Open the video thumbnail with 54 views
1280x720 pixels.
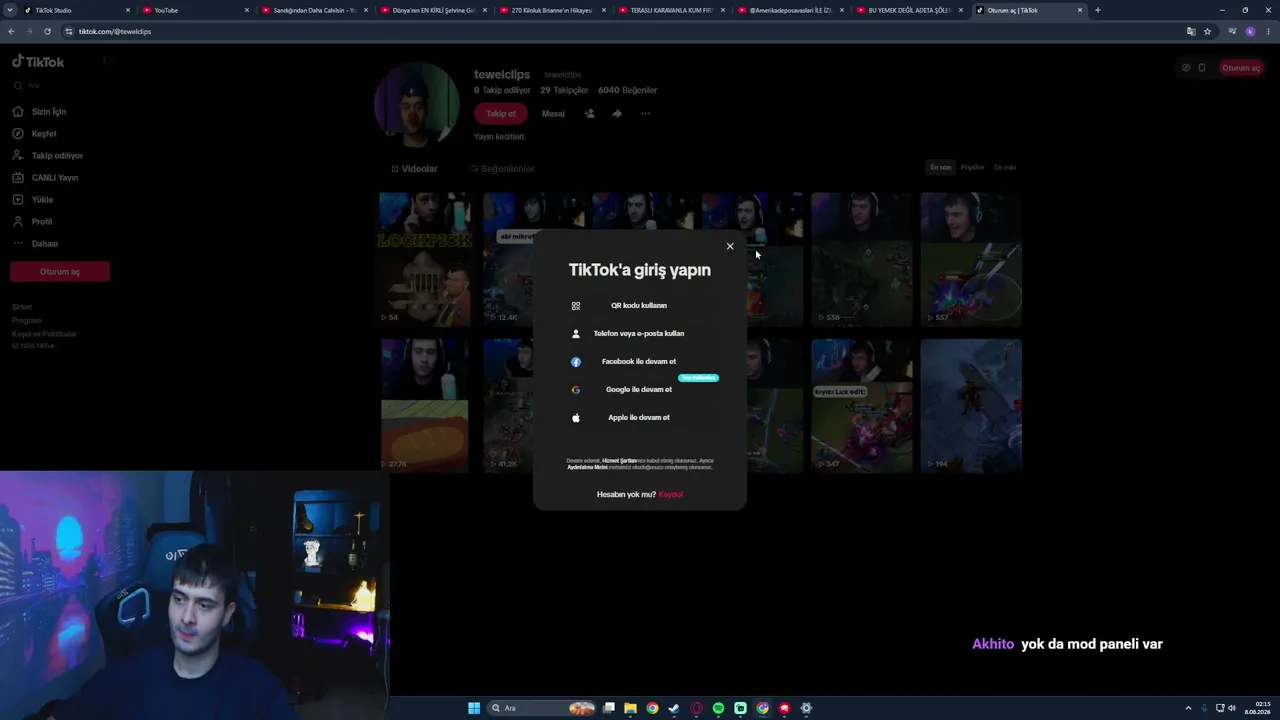point(424,260)
